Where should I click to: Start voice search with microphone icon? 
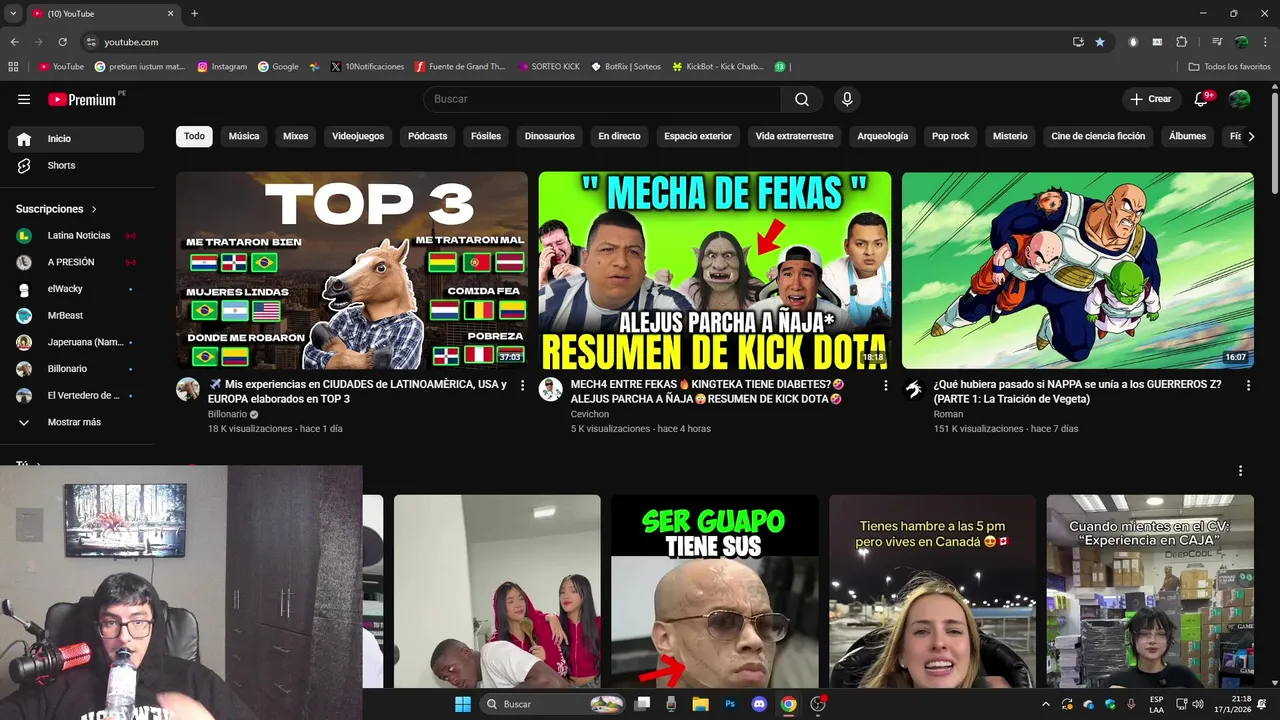pos(847,99)
